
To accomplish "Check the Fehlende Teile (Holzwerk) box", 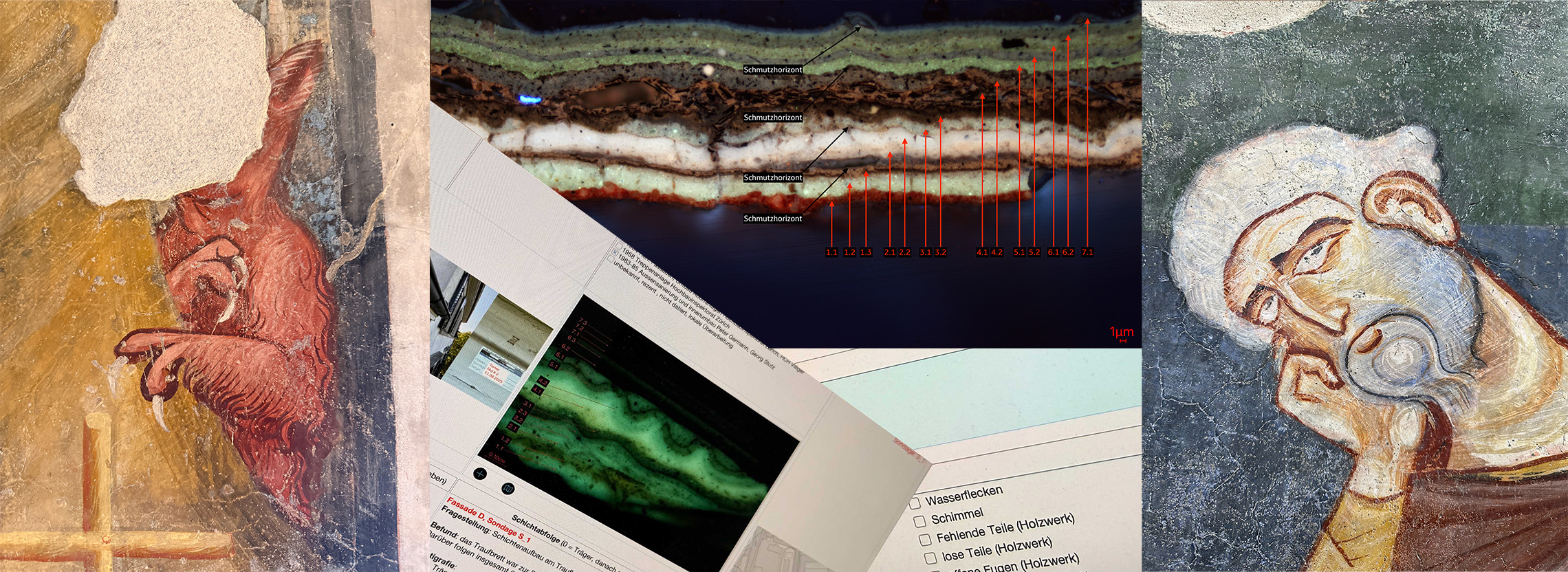I will pos(925,539).
